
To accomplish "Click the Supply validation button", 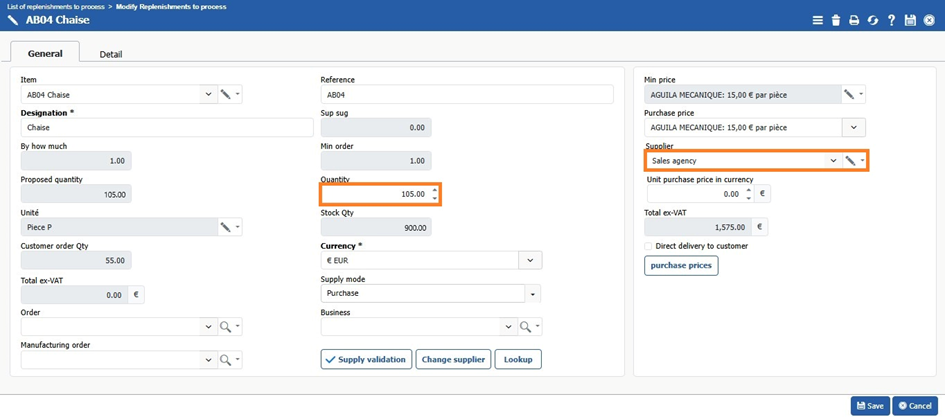I will pyautogui.click(x=366, y=359).
